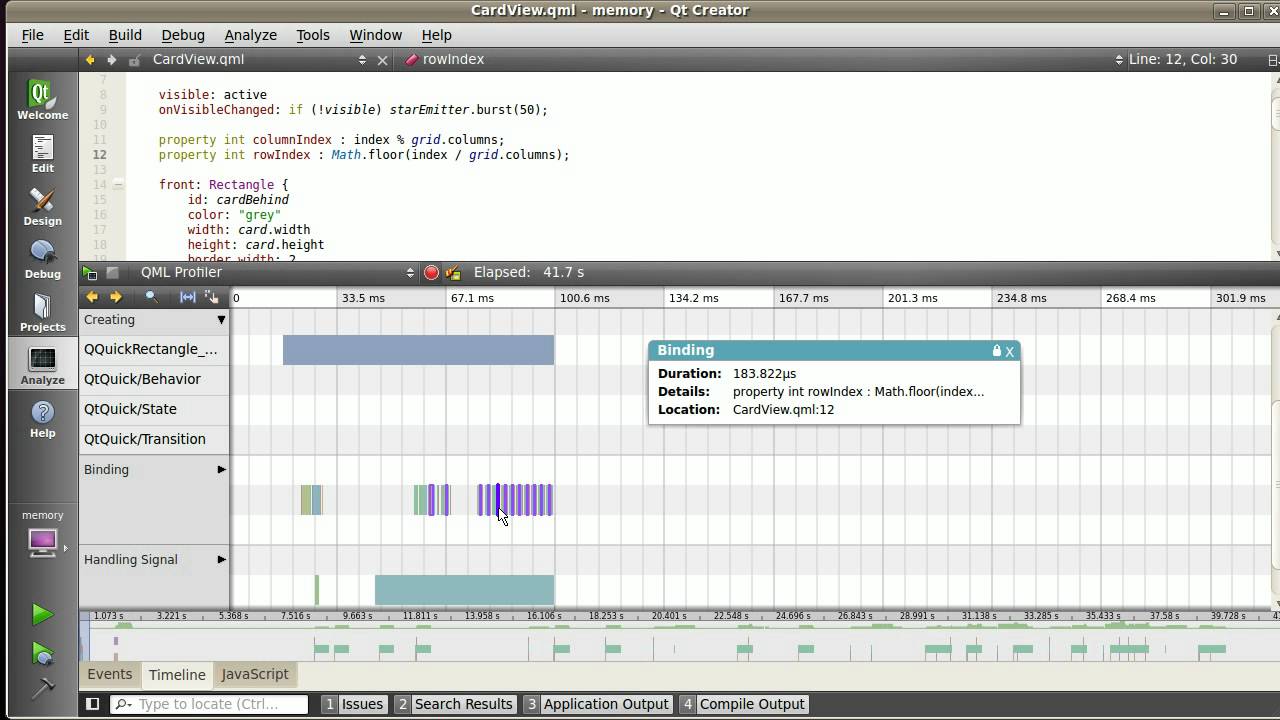This screenshot has width=1280, height=720.
Task: Switch to Edit mode in sidebar
Action: (42, 154)
